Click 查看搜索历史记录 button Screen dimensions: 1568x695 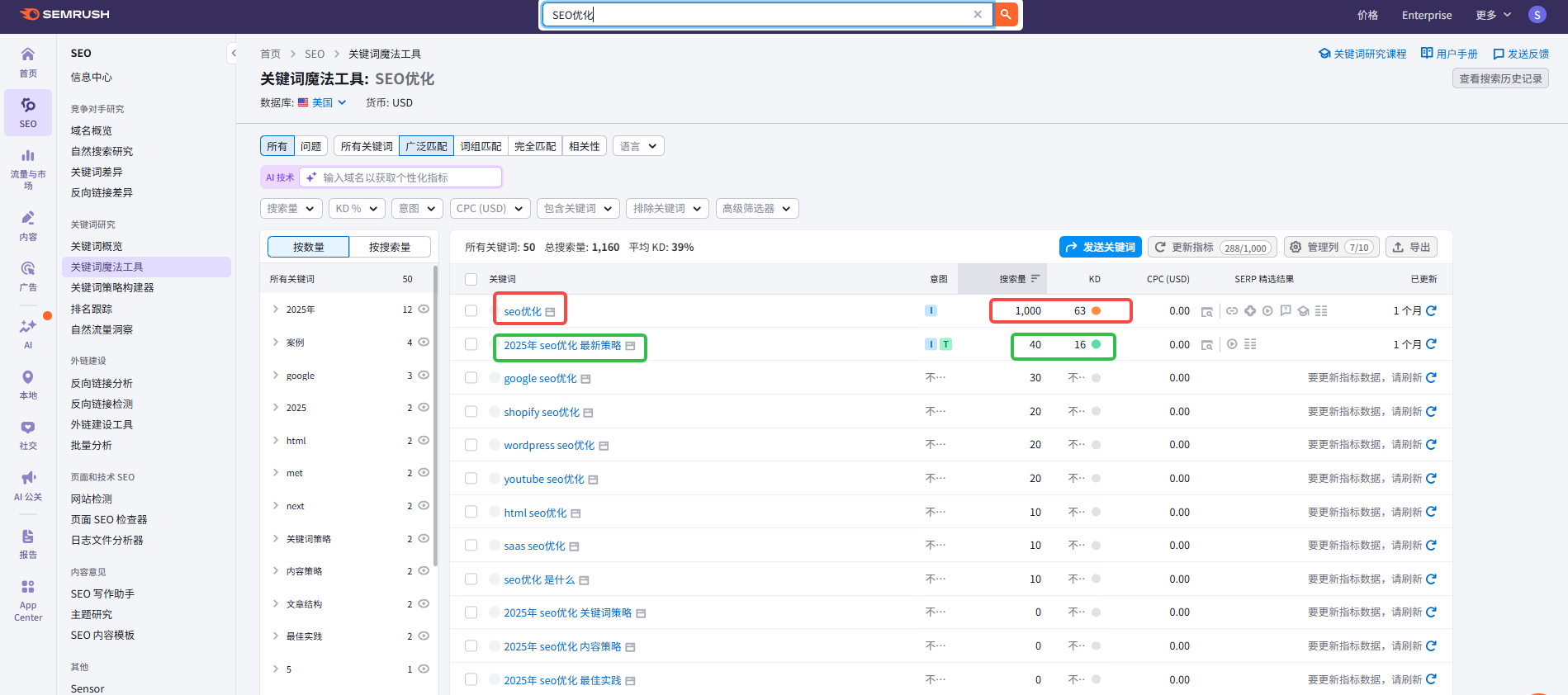(1500, 78)
